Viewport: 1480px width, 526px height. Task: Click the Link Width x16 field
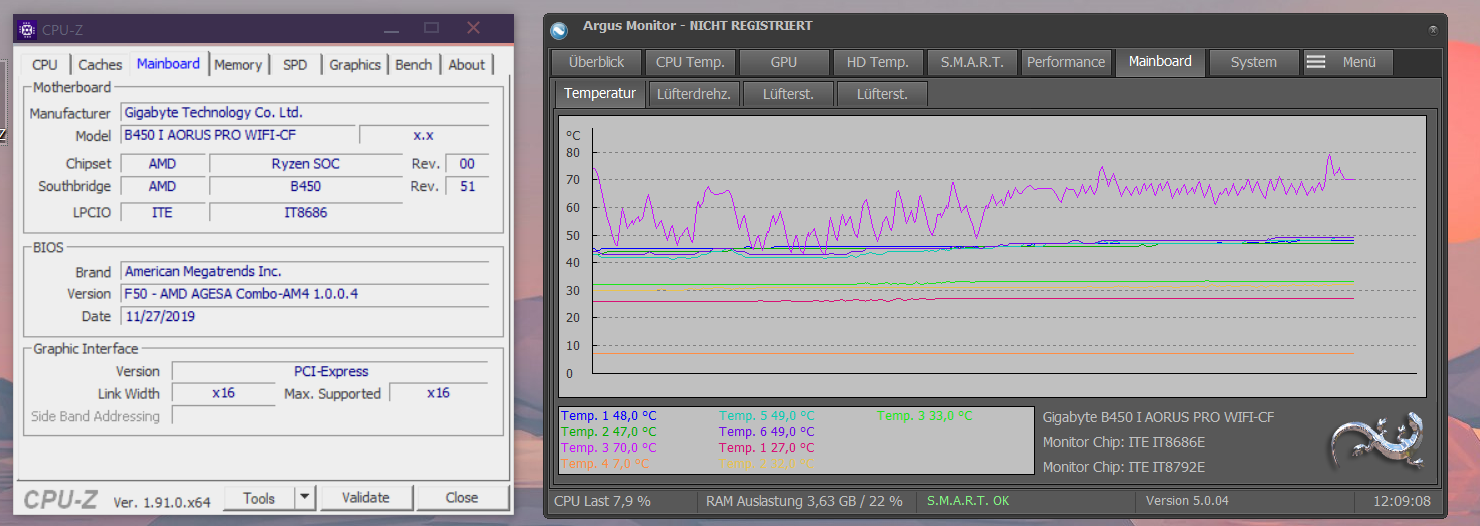click(x=223, y=393)
